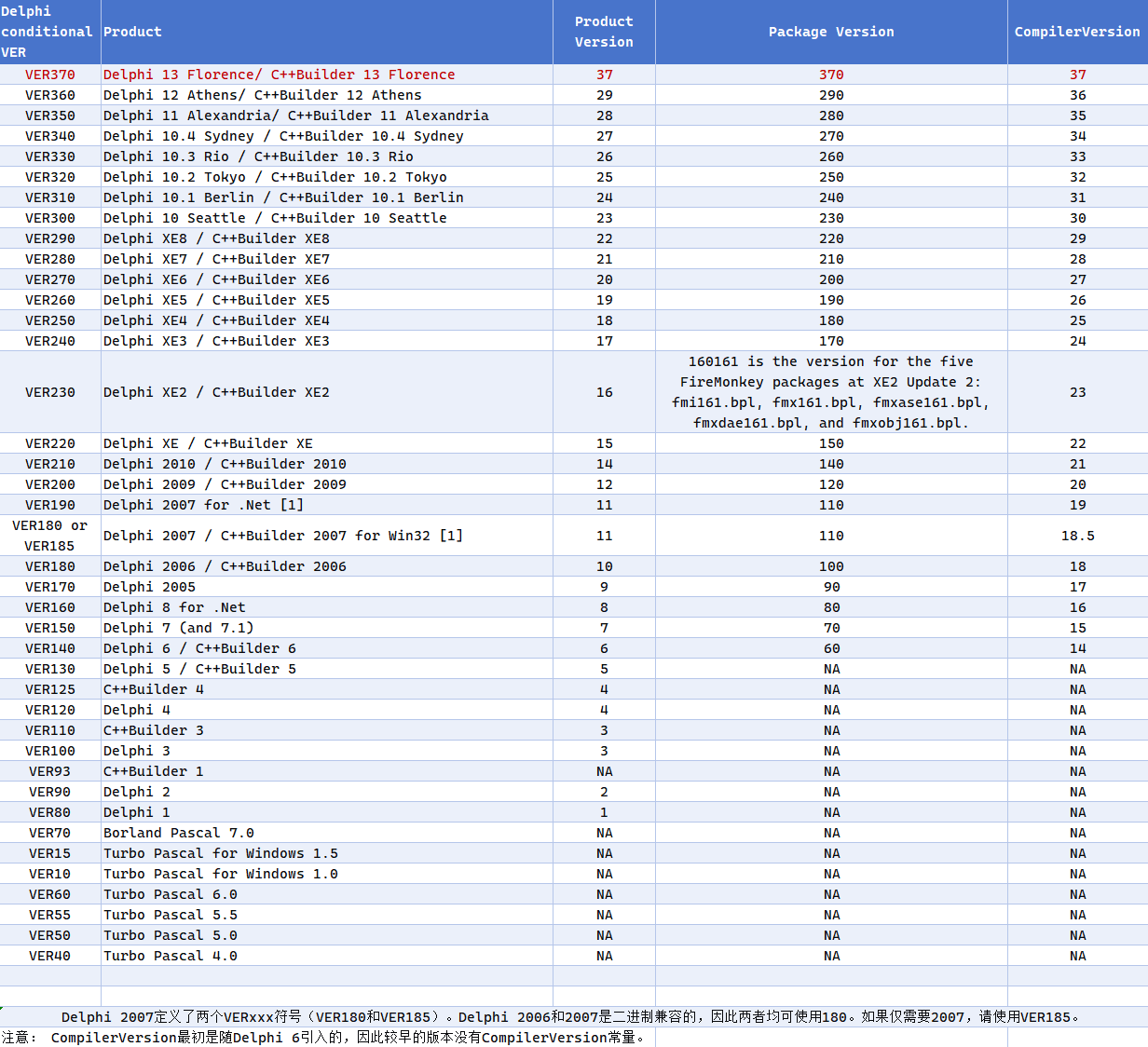Select the 'Delphi 3' cell
Image resolution: width=1148 pixels, height=1047 pixels.
327,751
